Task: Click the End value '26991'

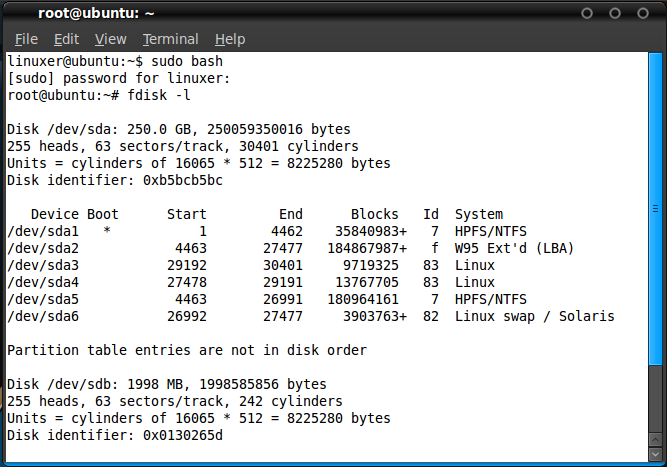Action: click(283, 299)
